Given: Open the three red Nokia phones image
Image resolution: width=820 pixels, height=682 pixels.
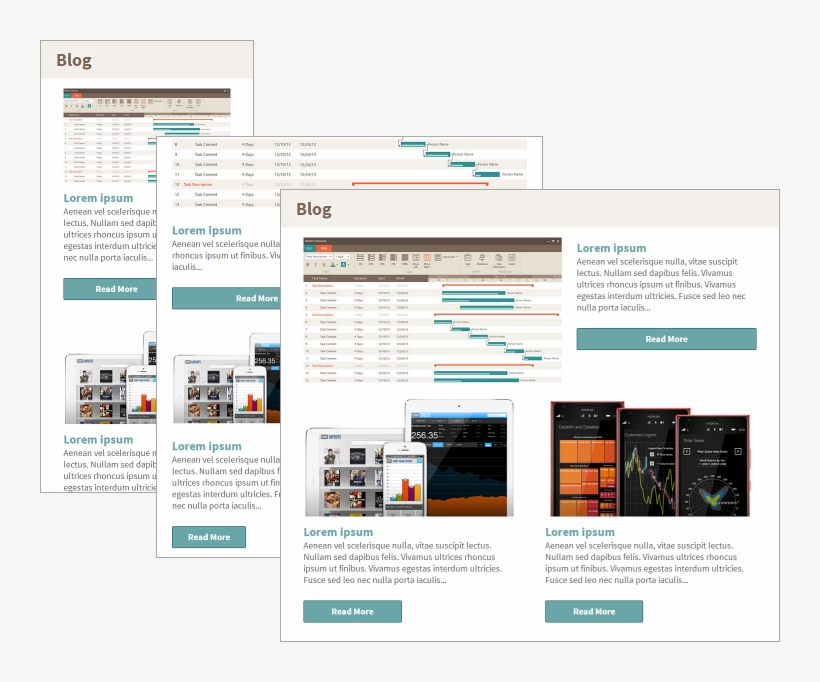Looking at the screenshot, I should [650, 459].
